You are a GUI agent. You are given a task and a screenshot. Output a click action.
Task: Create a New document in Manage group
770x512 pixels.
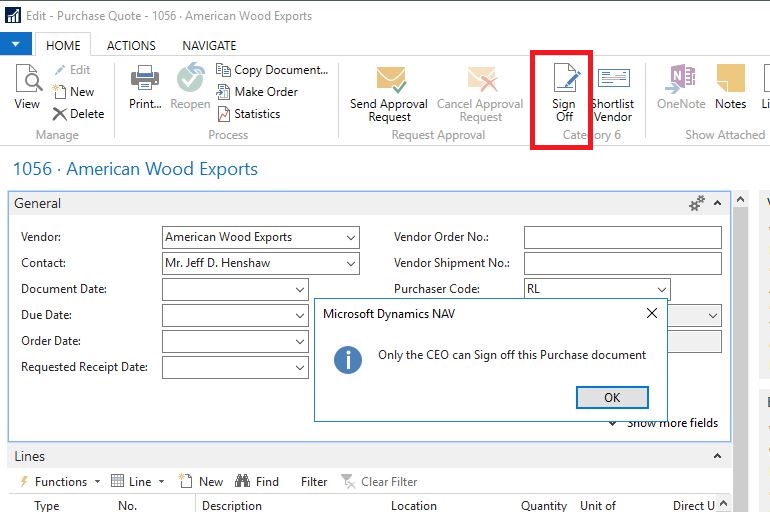coord(74,92)
